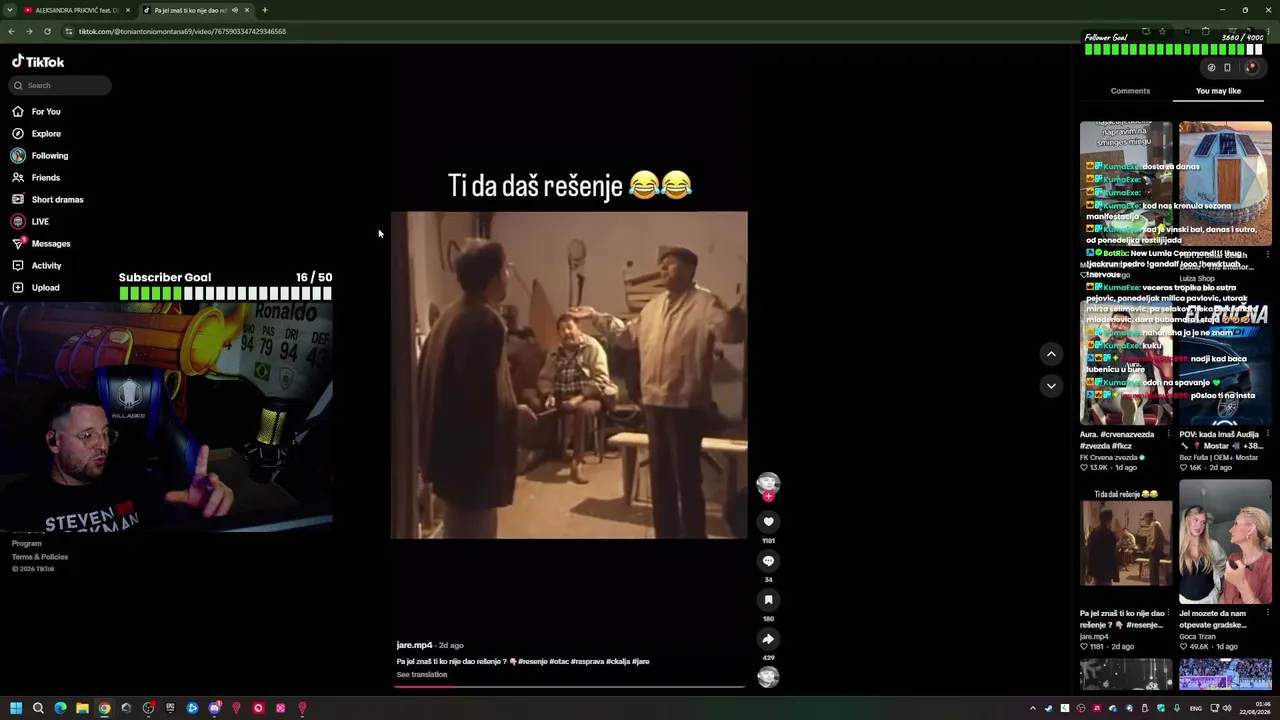This screenshot has height=720, width=1280.
Task: Bookmark this page with the star icon
Action: (1163, 31)
